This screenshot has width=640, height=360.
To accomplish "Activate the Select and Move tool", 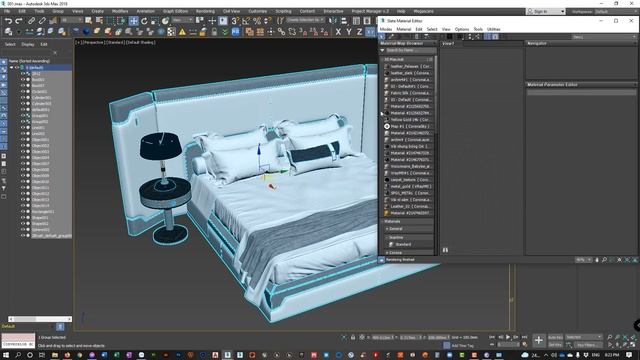I will (133, 21).
